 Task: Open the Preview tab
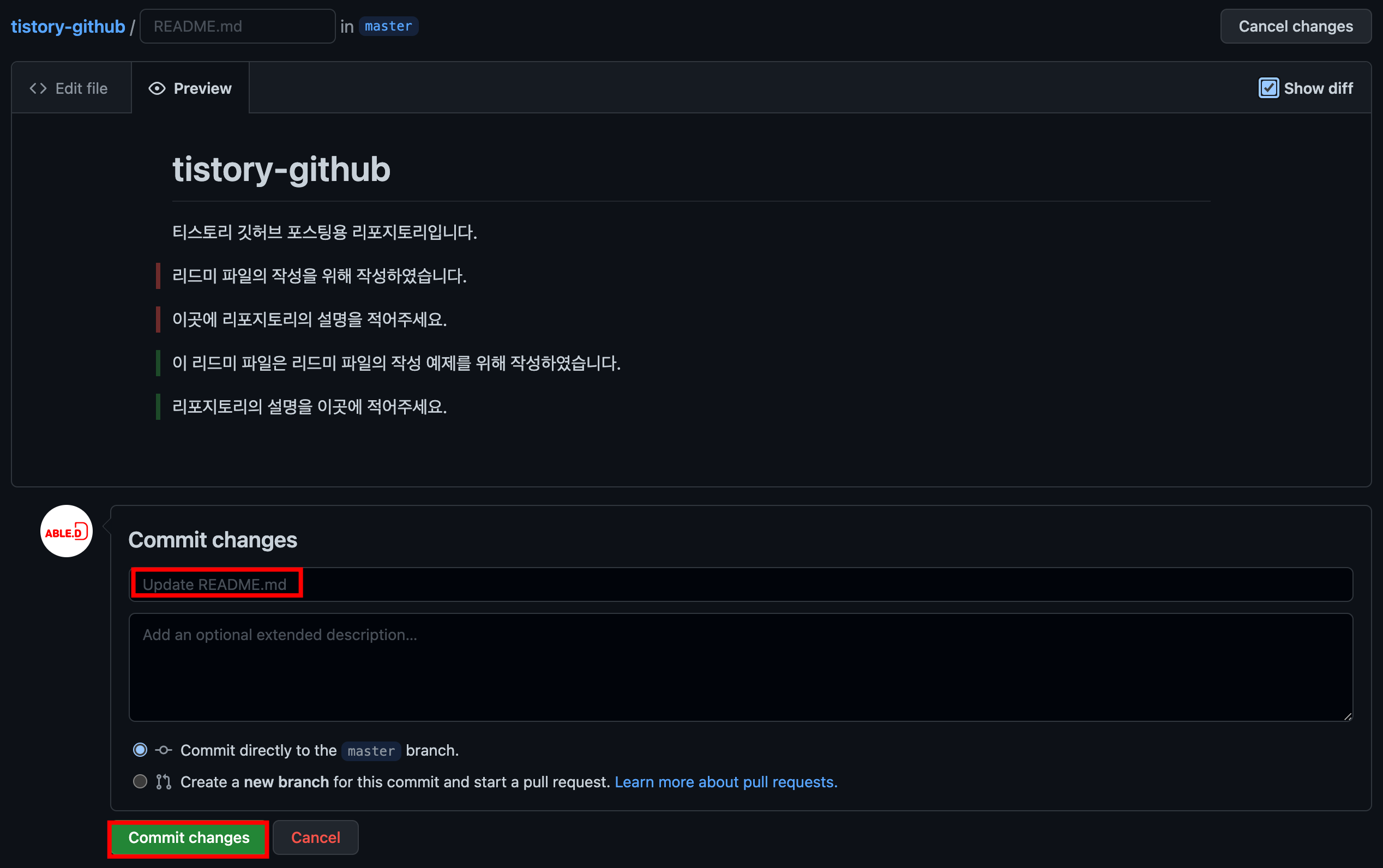coord(191,88)
